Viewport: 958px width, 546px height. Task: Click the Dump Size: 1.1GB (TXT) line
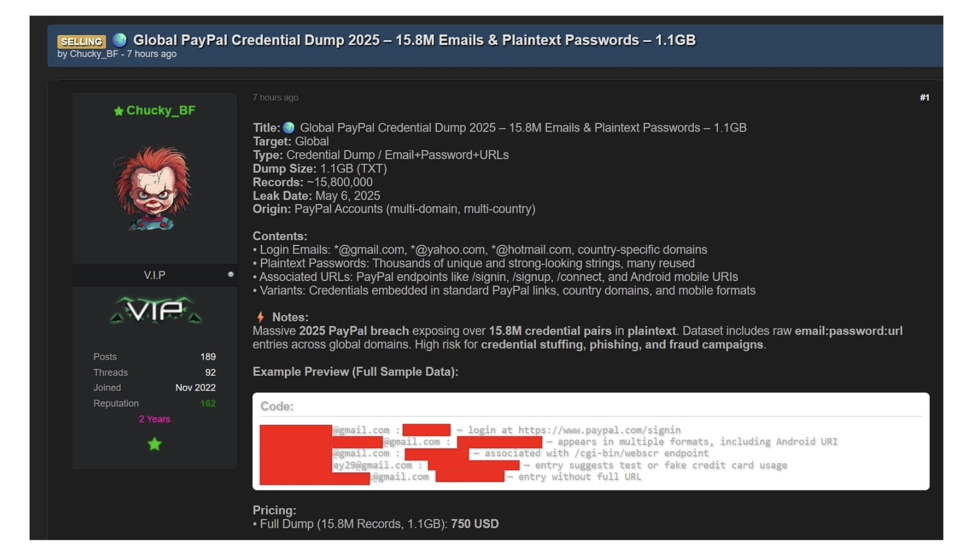(320, 169)
